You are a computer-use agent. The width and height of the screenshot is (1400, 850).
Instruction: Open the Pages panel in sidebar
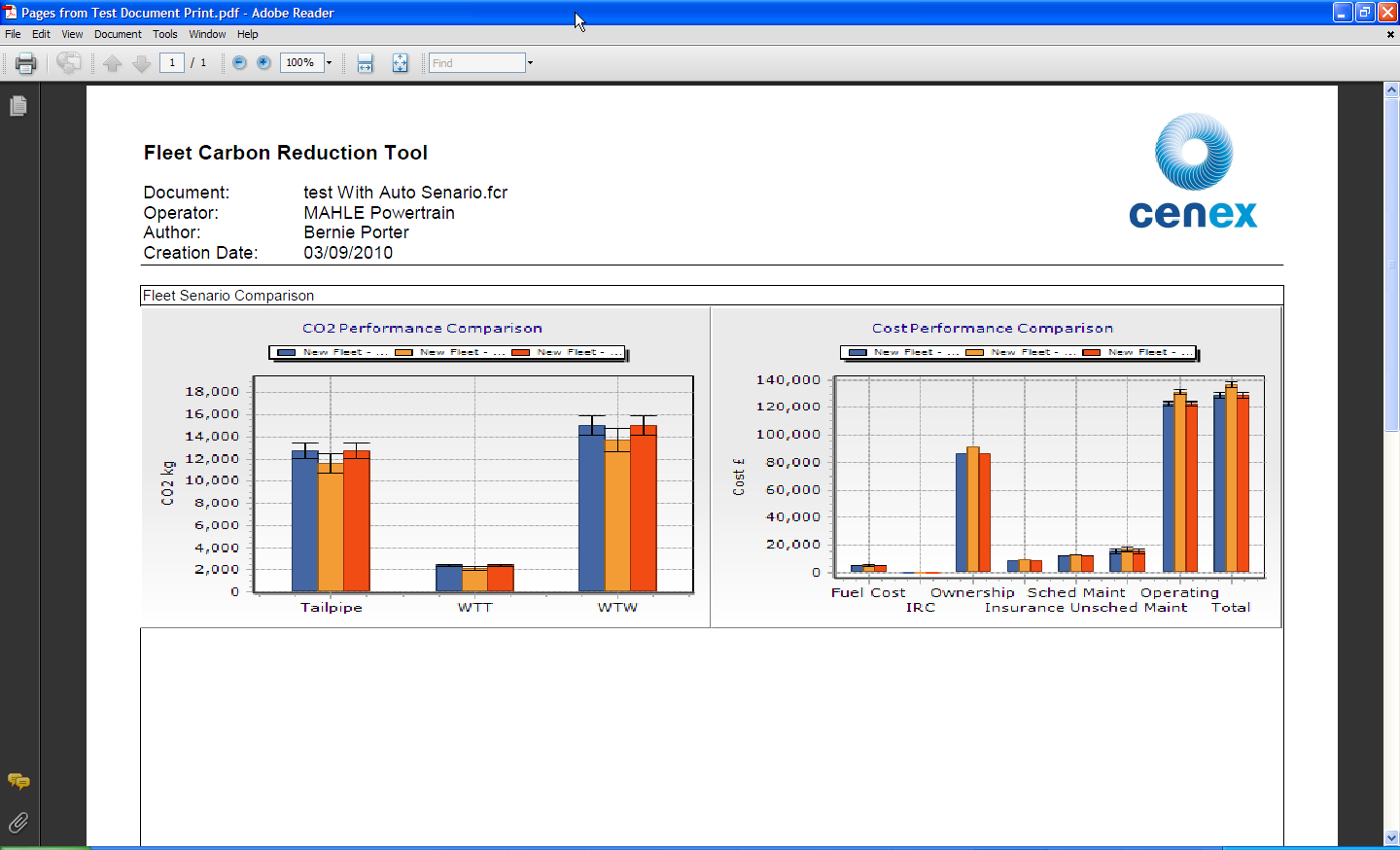[18, 106]
